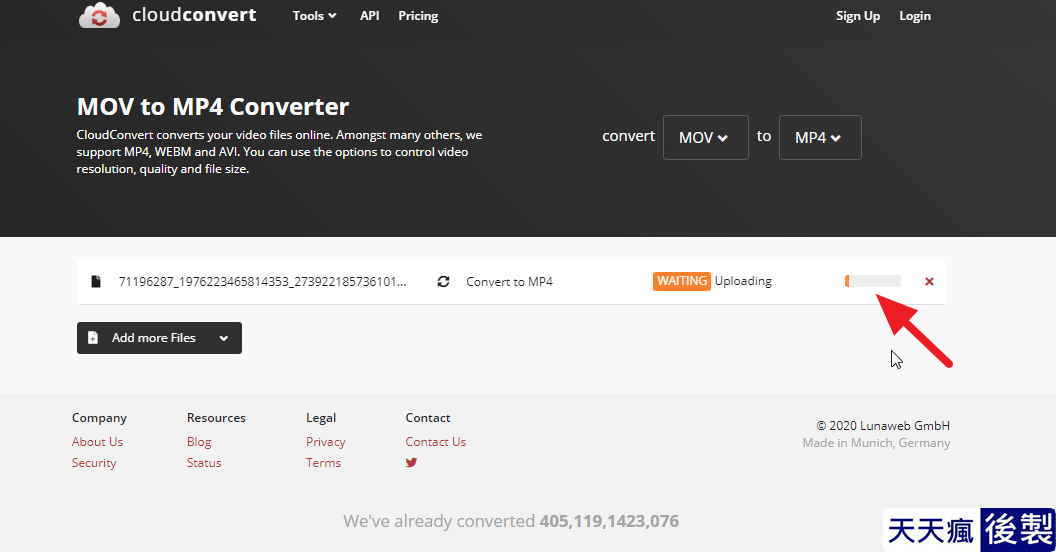Open the Privacy footer link

tap(325, 442)
